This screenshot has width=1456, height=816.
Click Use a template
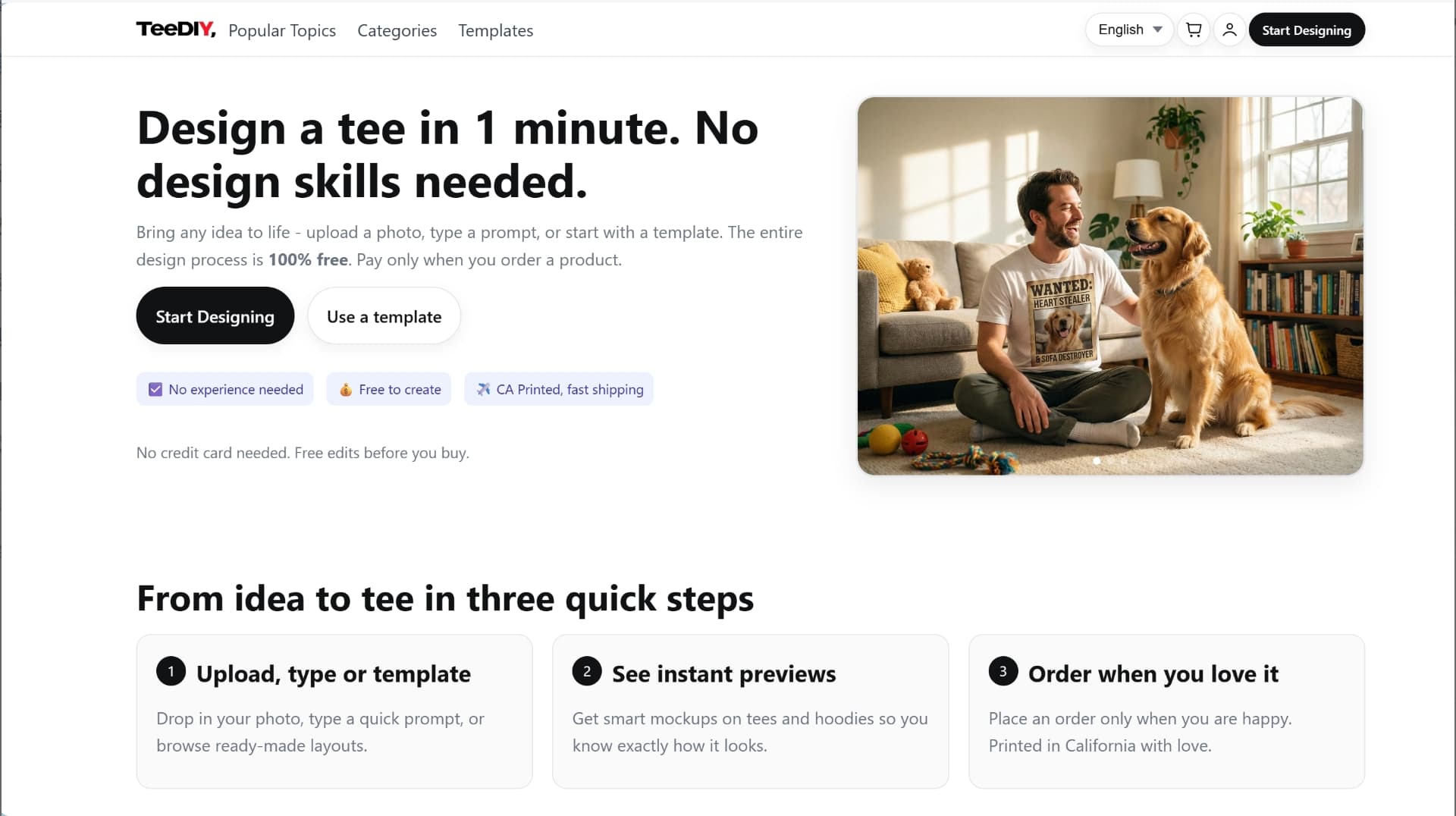384,315
